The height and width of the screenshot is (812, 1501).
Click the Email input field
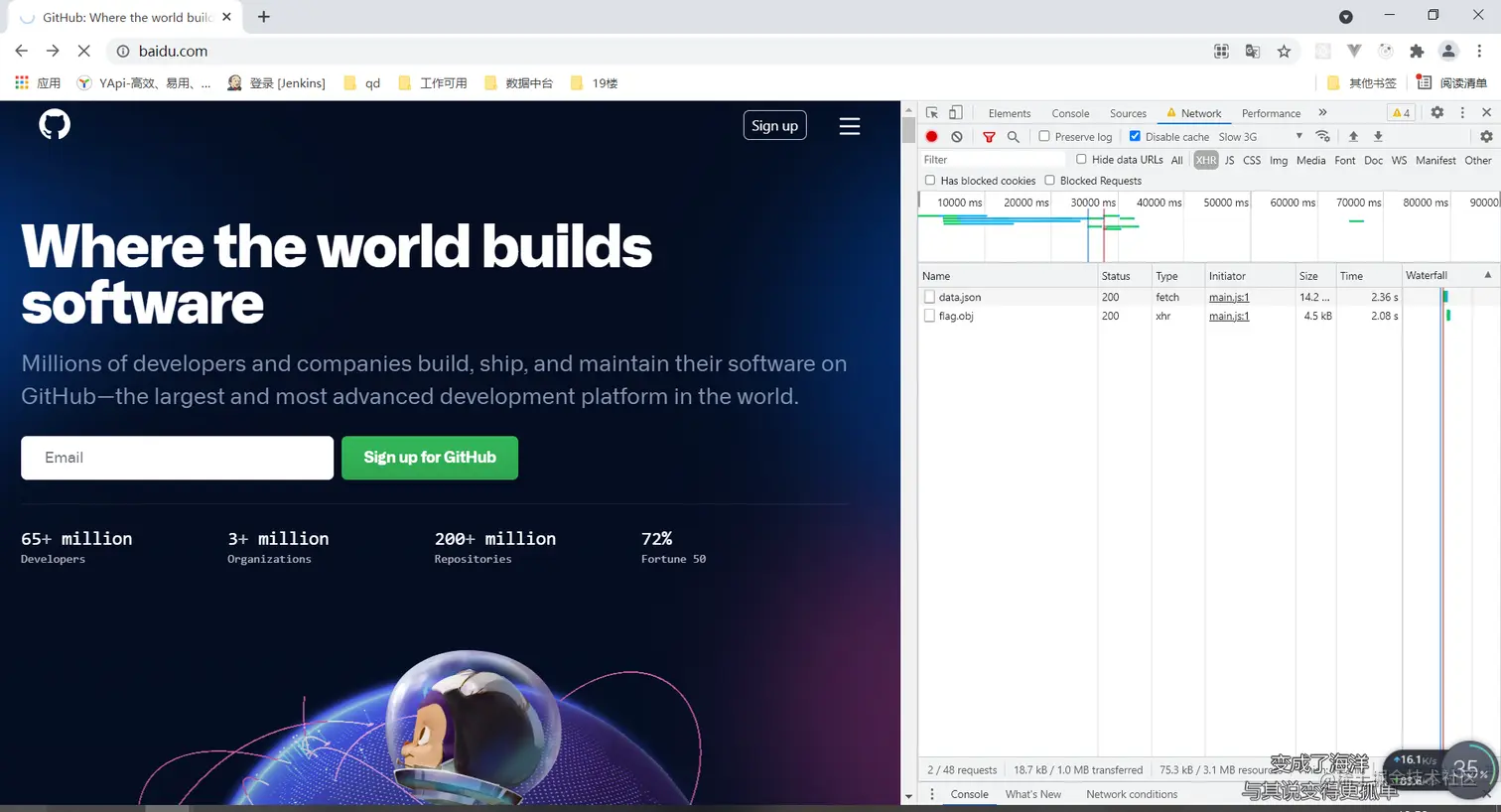tap(178, 458)
